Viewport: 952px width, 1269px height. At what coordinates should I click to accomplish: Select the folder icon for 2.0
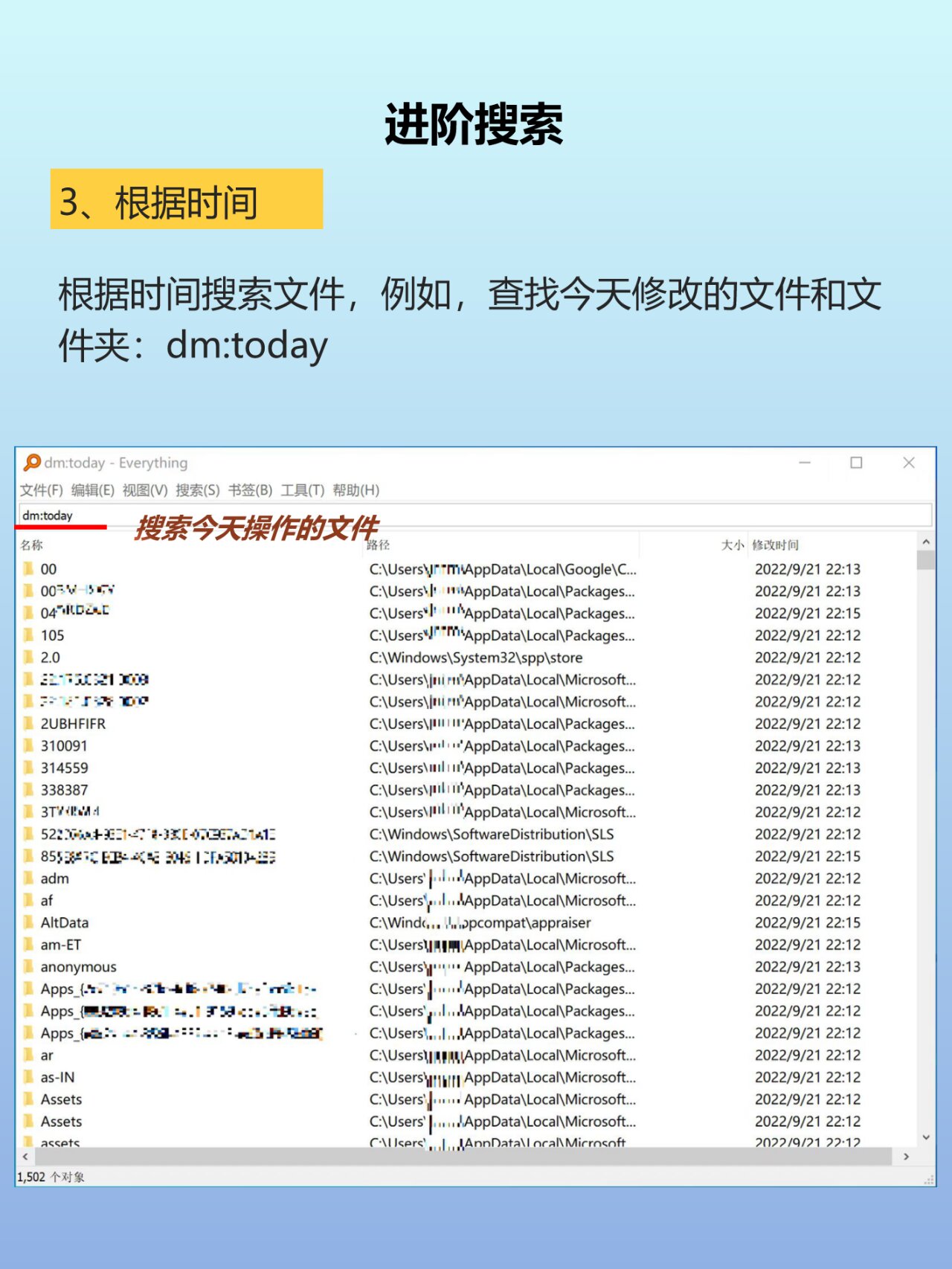click(28, 658)
